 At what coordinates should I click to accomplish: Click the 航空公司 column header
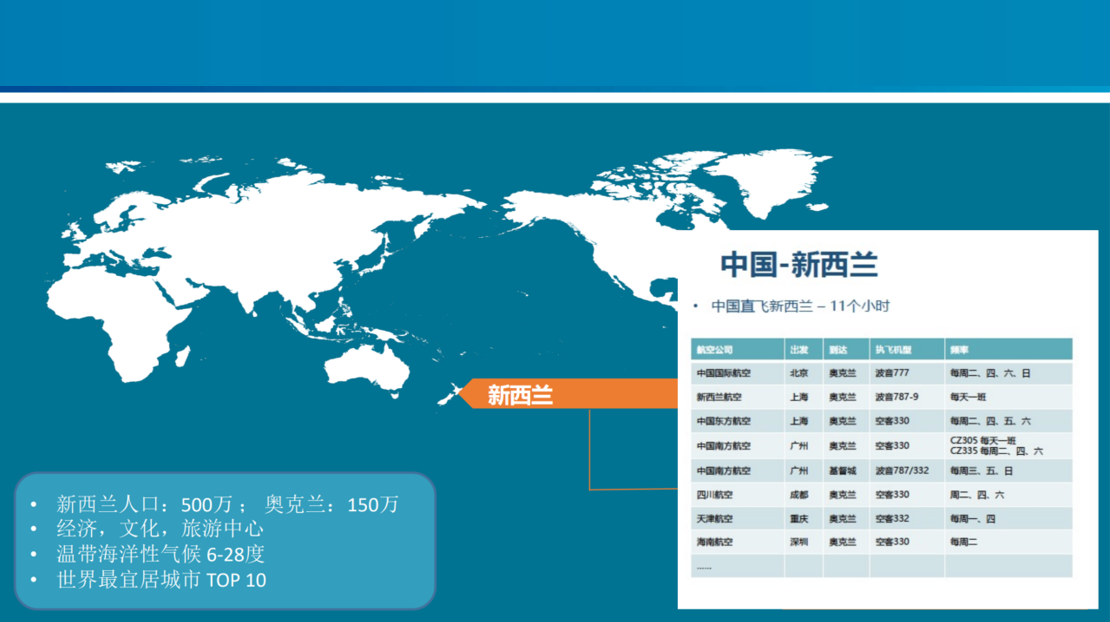[x=715, y=350]
